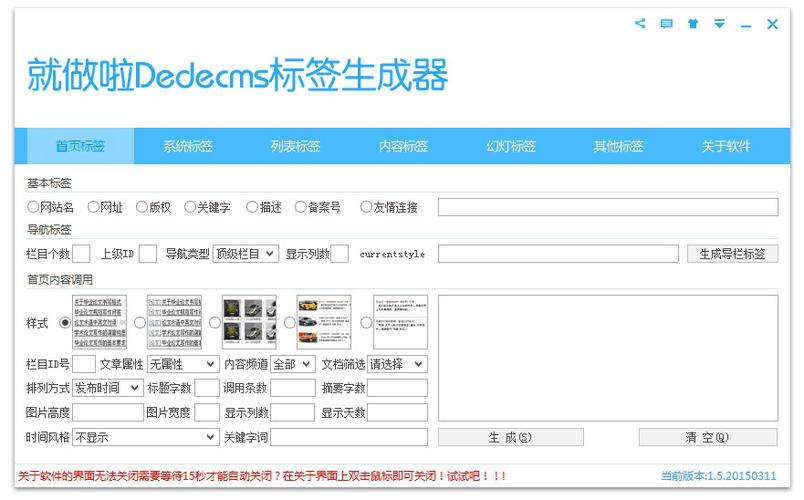Click the 清空(Q) button
804x500 pixels.
coord(708,437)
